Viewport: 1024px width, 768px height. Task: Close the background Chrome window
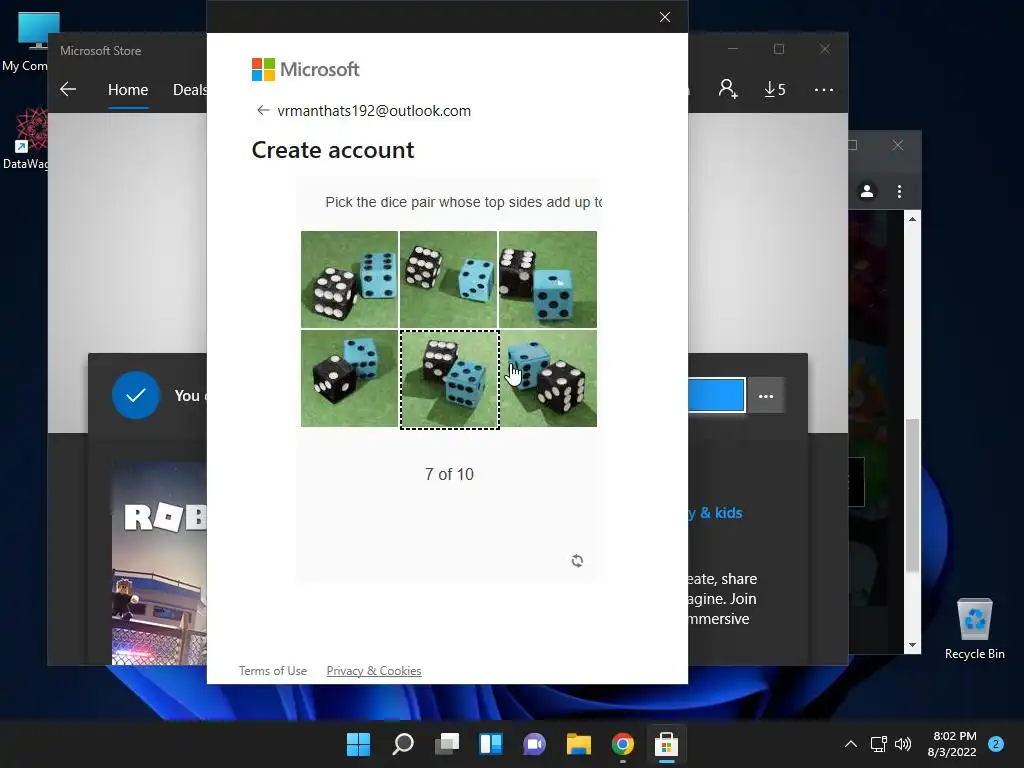897,145
